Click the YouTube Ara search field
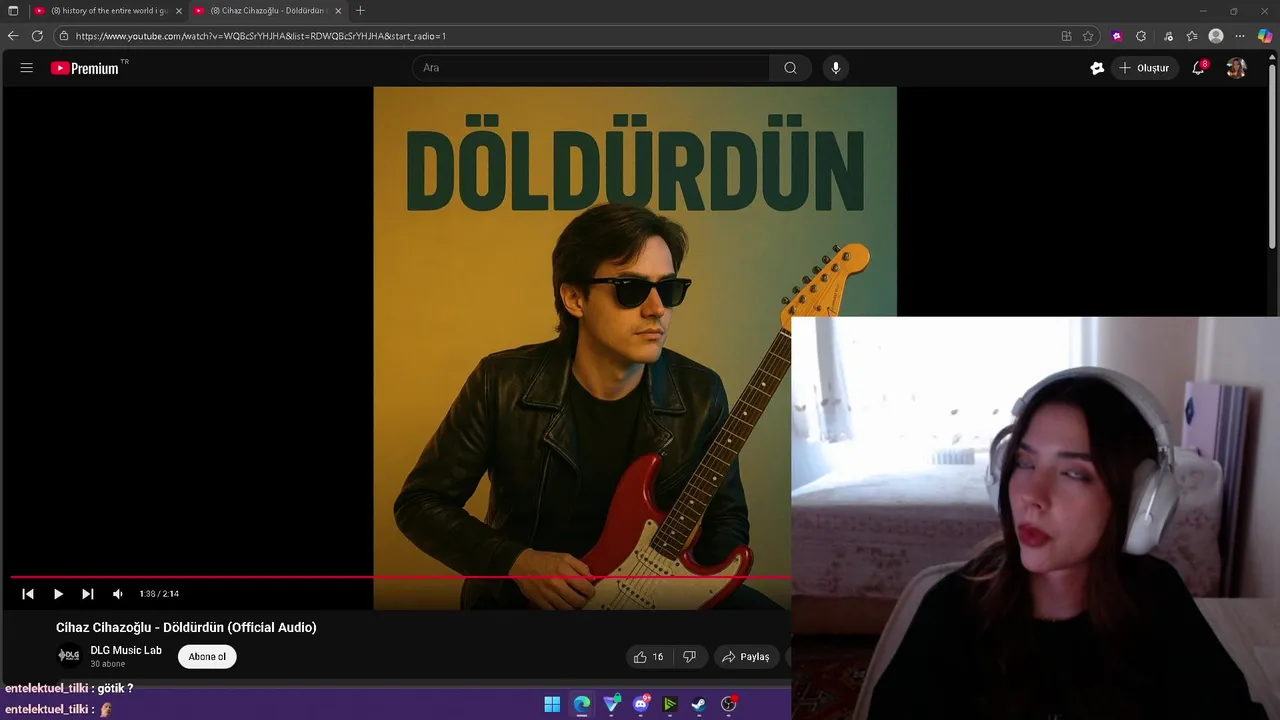Screen dimensions: 1280x720 pyautogui.click(x=590, y=68)
